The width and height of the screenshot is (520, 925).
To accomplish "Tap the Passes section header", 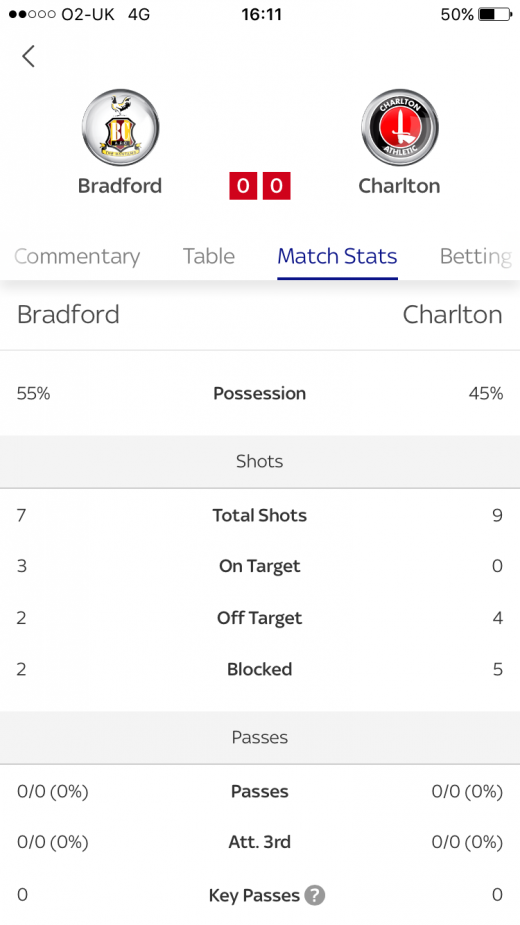I will pos(260,737).
